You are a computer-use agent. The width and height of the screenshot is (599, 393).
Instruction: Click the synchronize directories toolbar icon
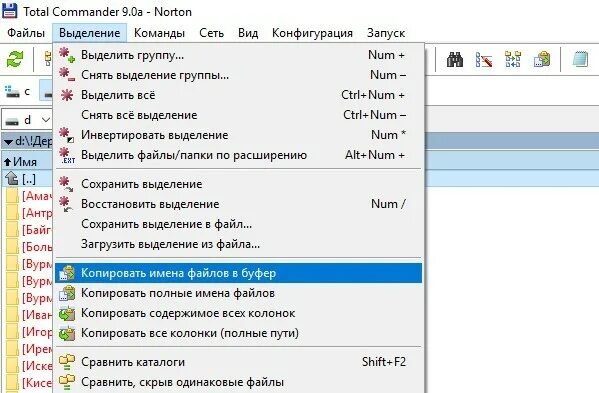click(513, 60)
